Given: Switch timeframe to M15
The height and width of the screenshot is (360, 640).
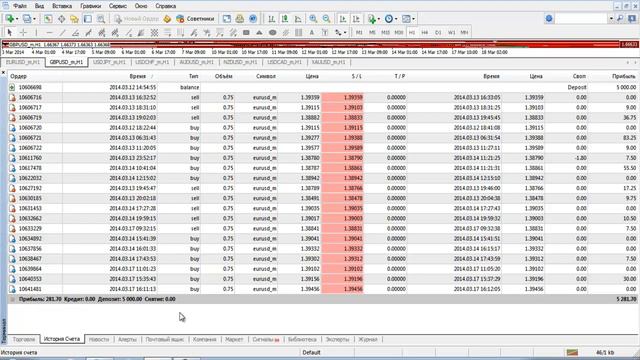Looking at the screenshot, I should [x=385, y=33].
